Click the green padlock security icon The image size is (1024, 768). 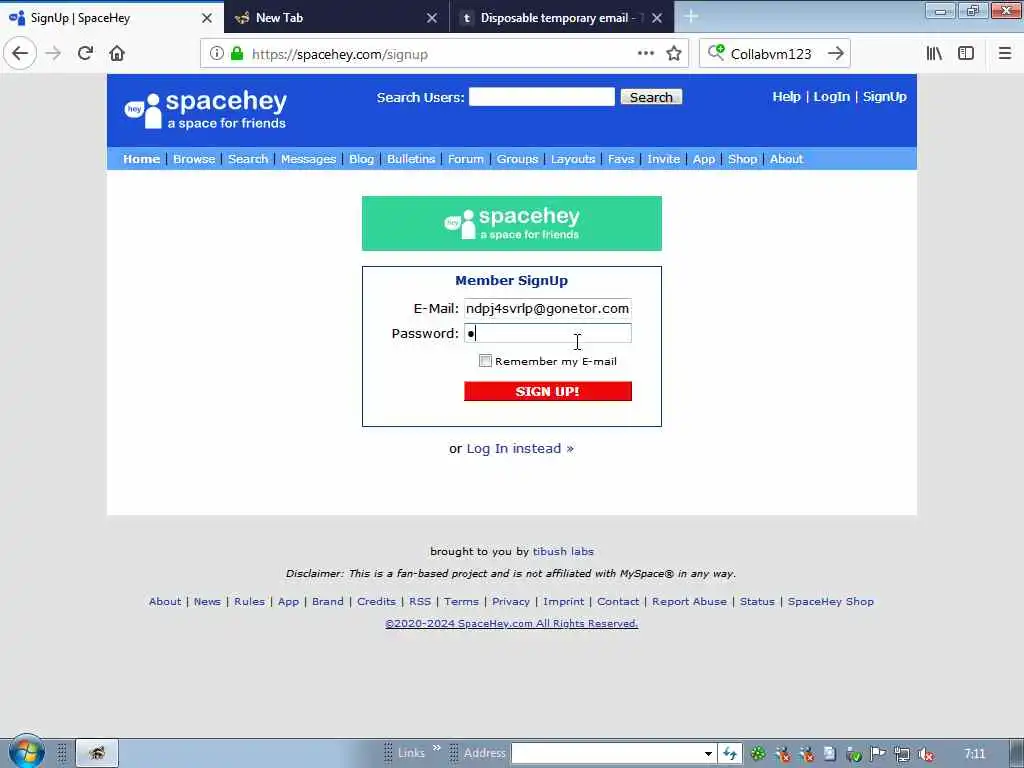(237, 54)
